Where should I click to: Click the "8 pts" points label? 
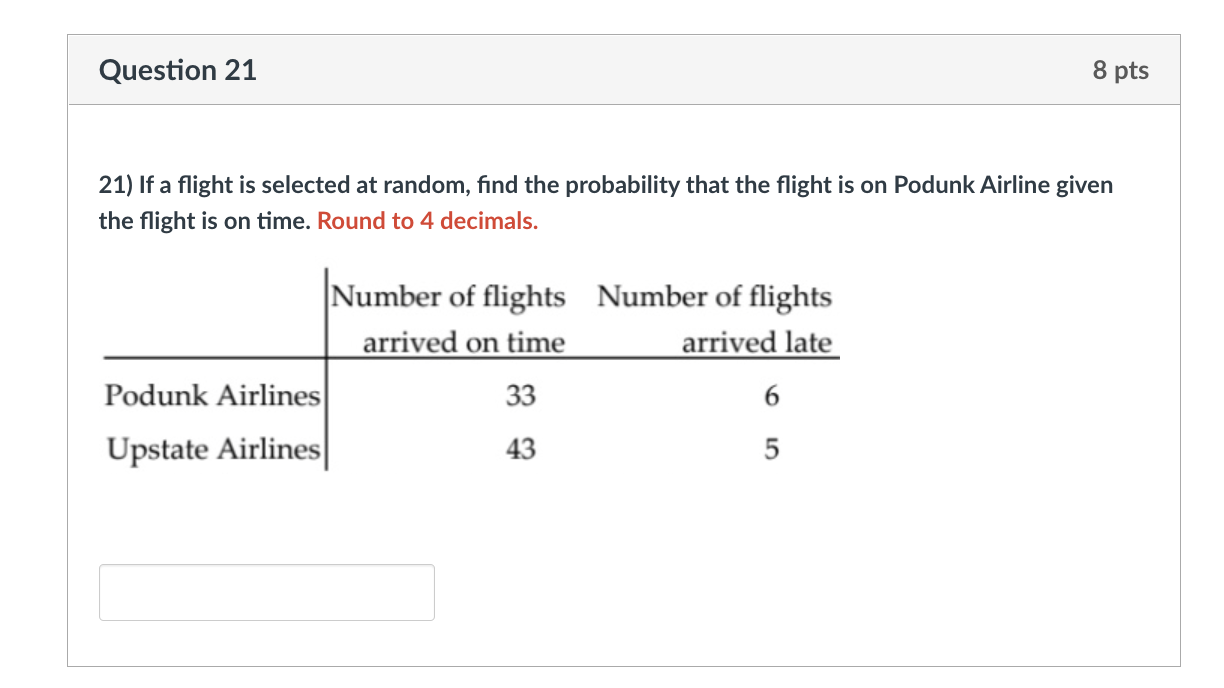pos(1120,70)
